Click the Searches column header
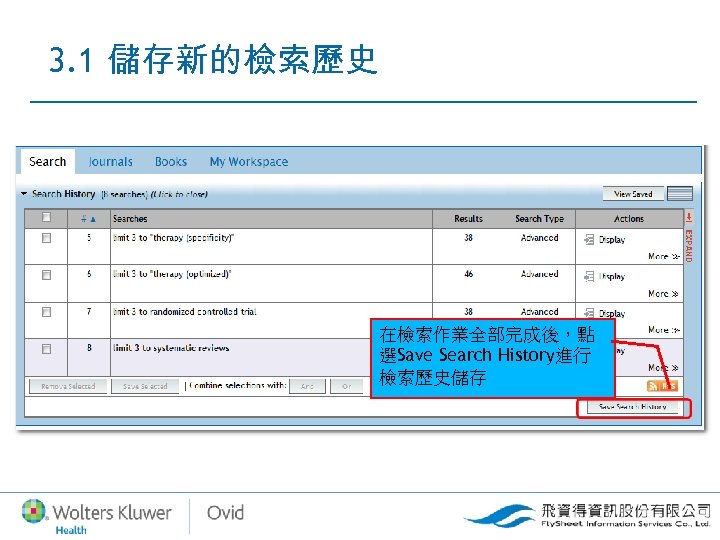This screenshot has width=720, height=540. 130,219
